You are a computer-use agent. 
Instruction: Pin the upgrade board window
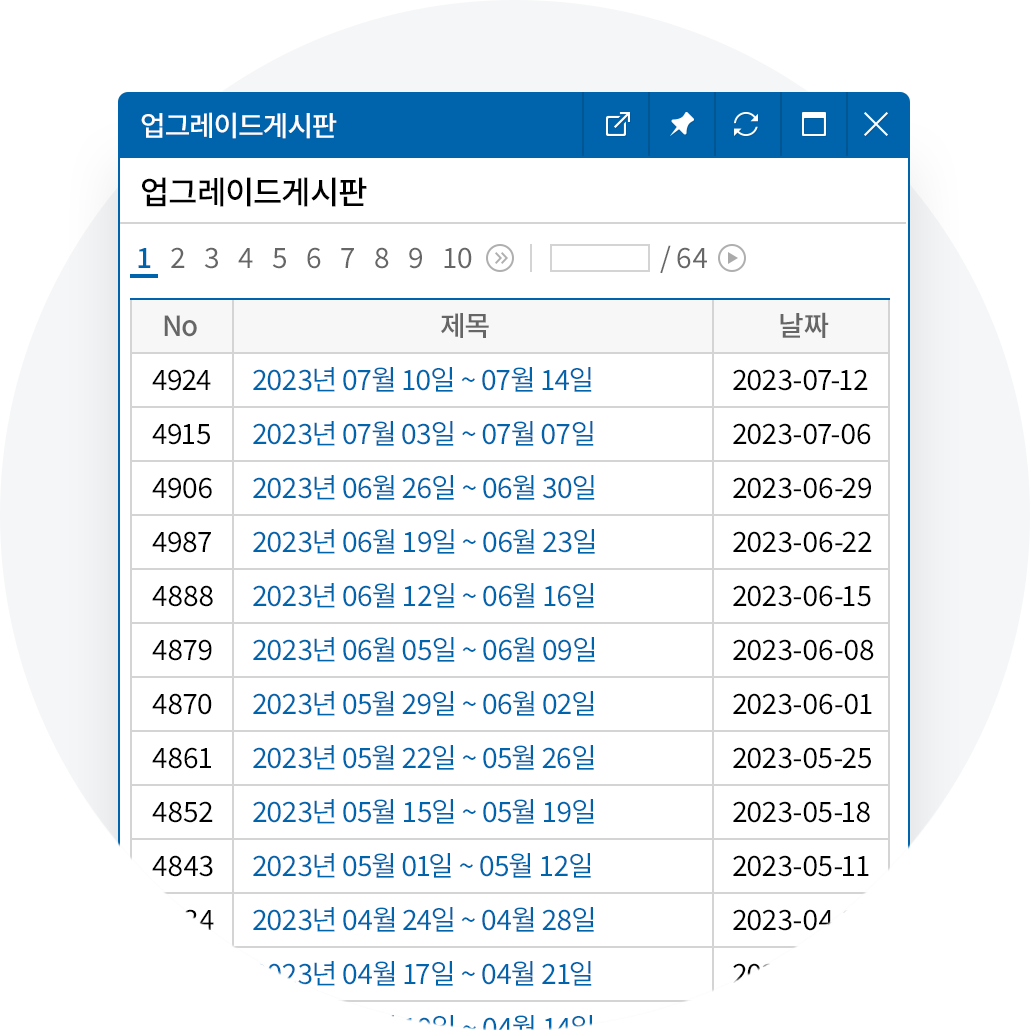pos(682,125)
